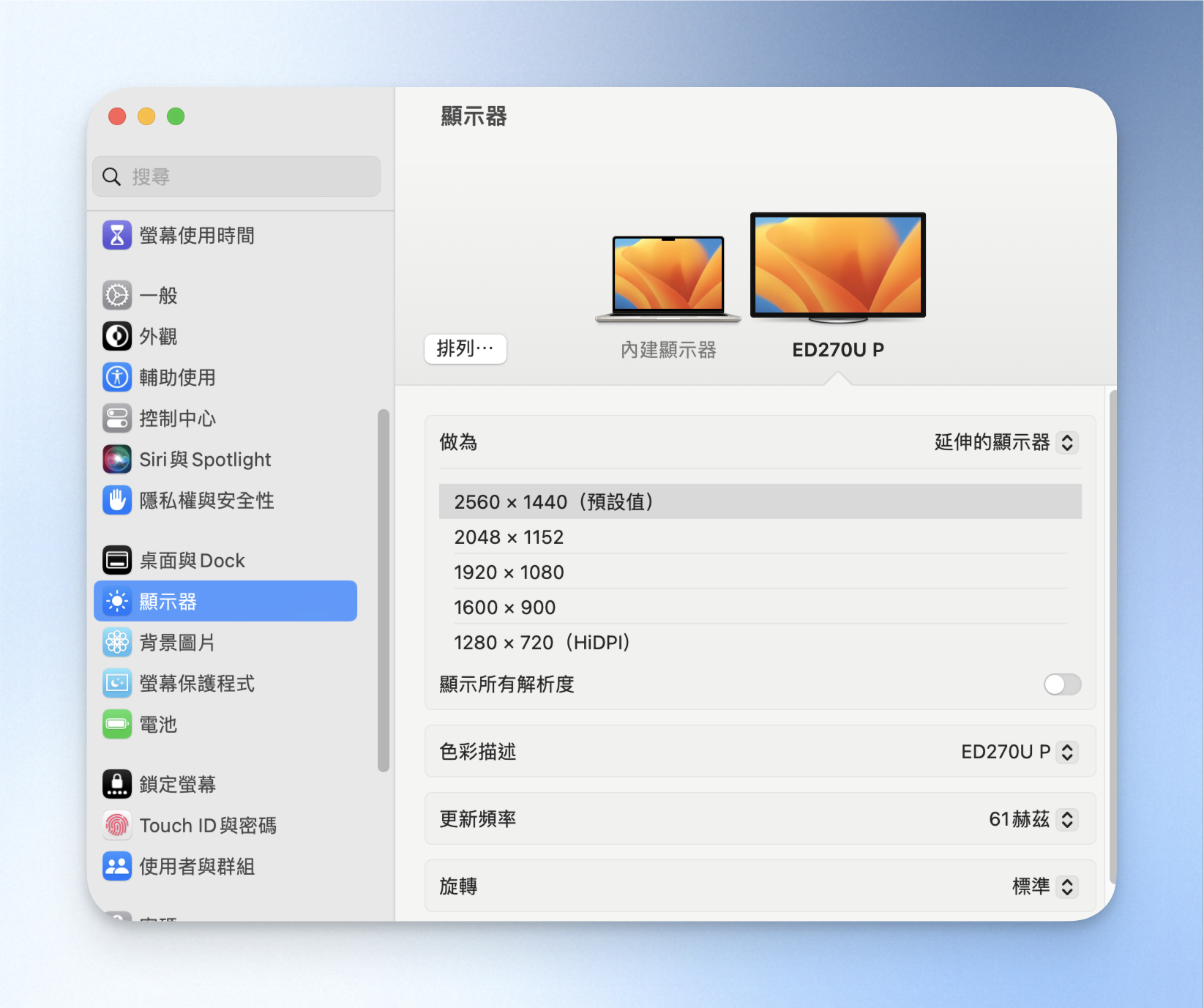The width and height of the screenshot is (1204, 1008).
Task: Select the 內建顯示器 laptop thumbnail
Action: [x=668, y=279]
